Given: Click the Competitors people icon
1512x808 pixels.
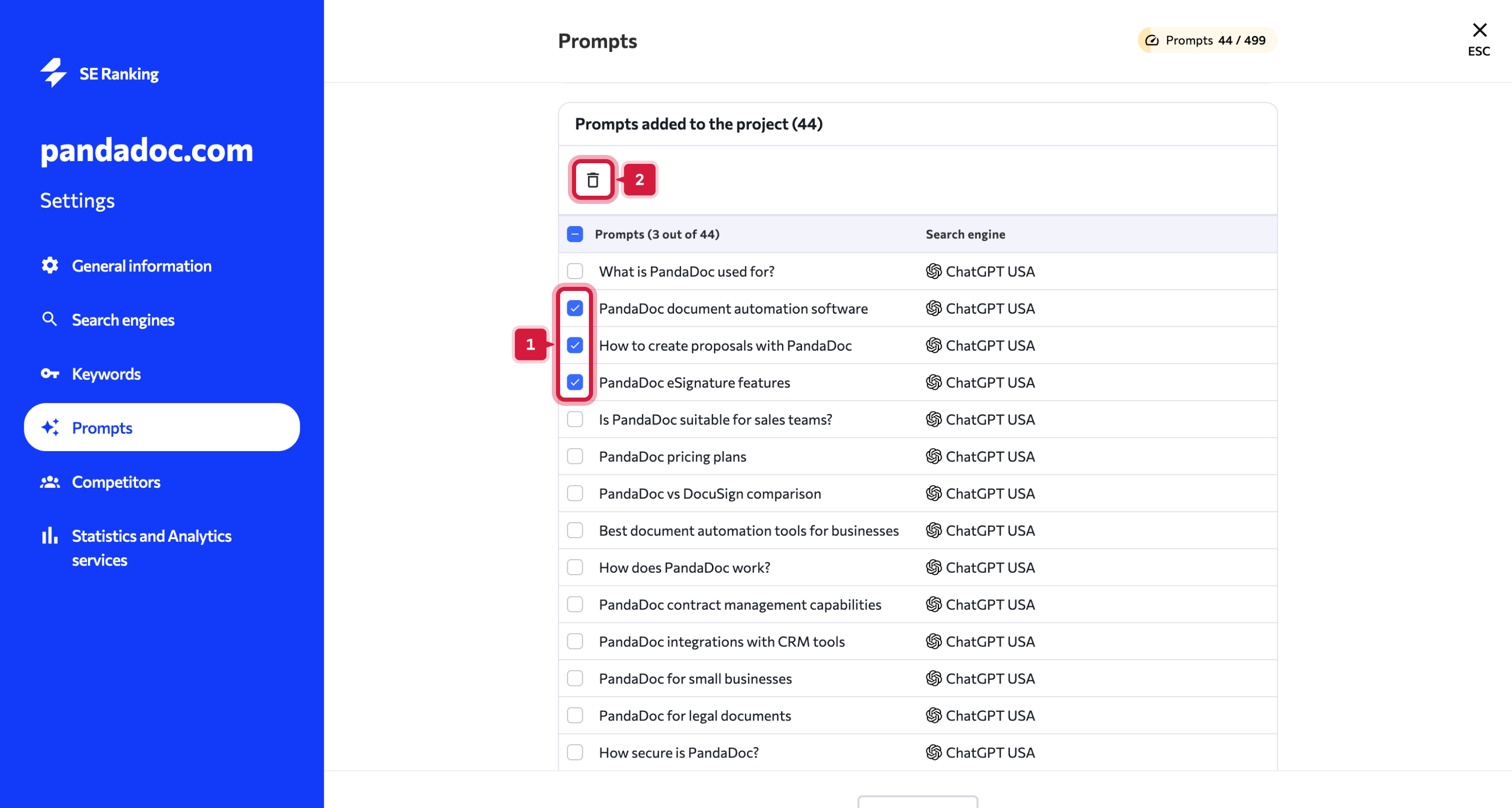Looking at the screenshot, I should pos(50,482).
